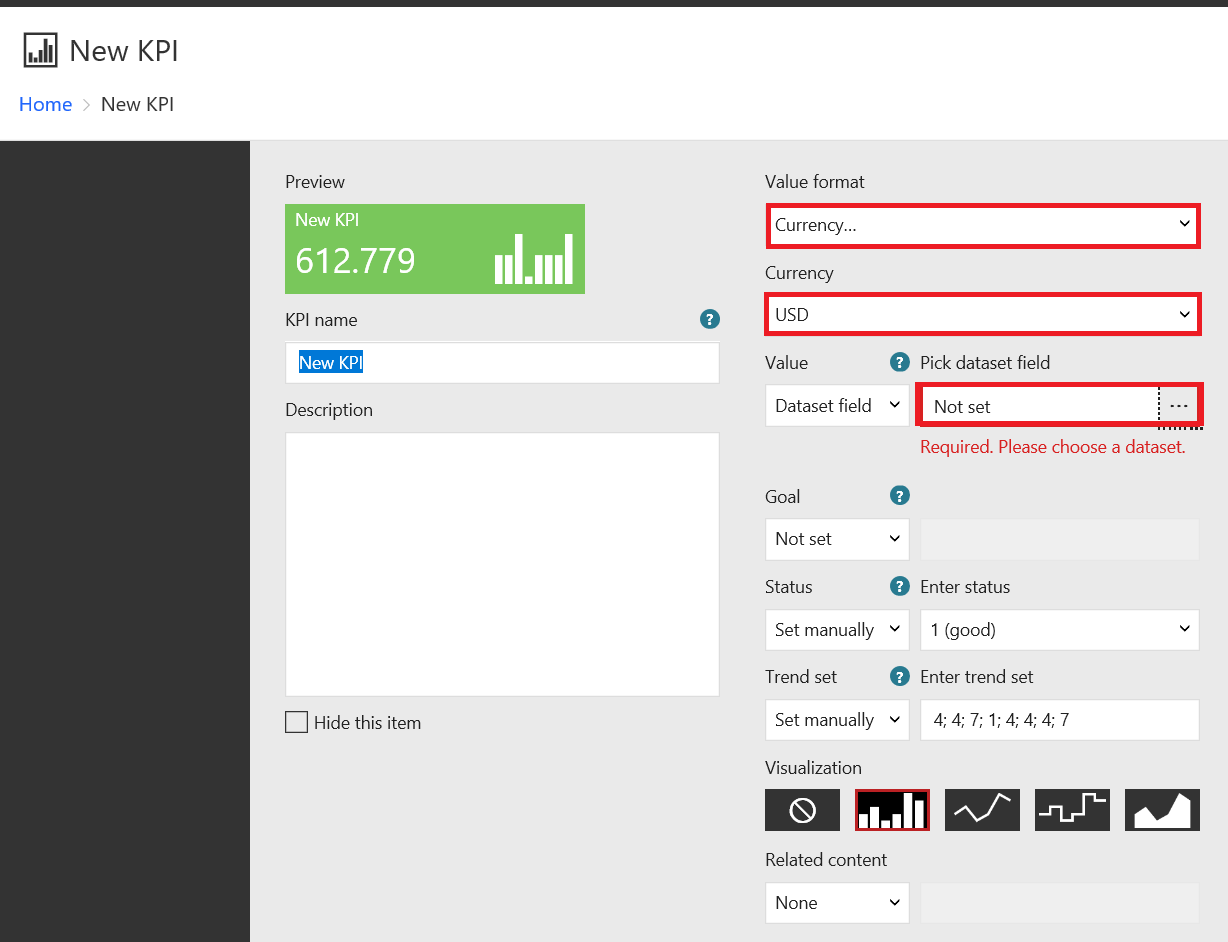Check the Hide this item checkbox
Screen dimensions: 1228x942
pyautogui.click(x=296, y=722)
